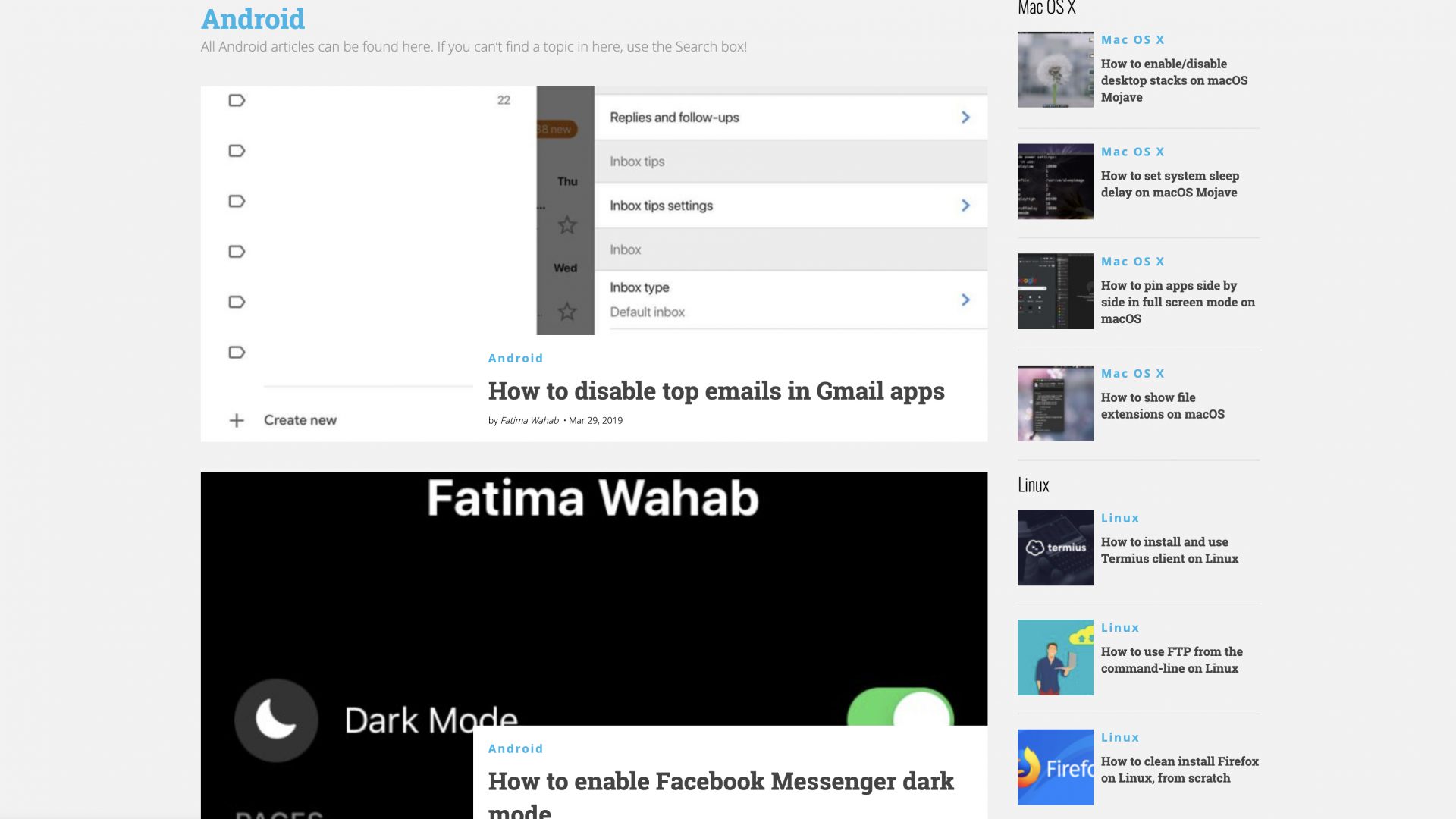This screenshot has height=819, width=1456.
Task: Click the 'Mar 29, 2019' date text
Action: (595, 420)
